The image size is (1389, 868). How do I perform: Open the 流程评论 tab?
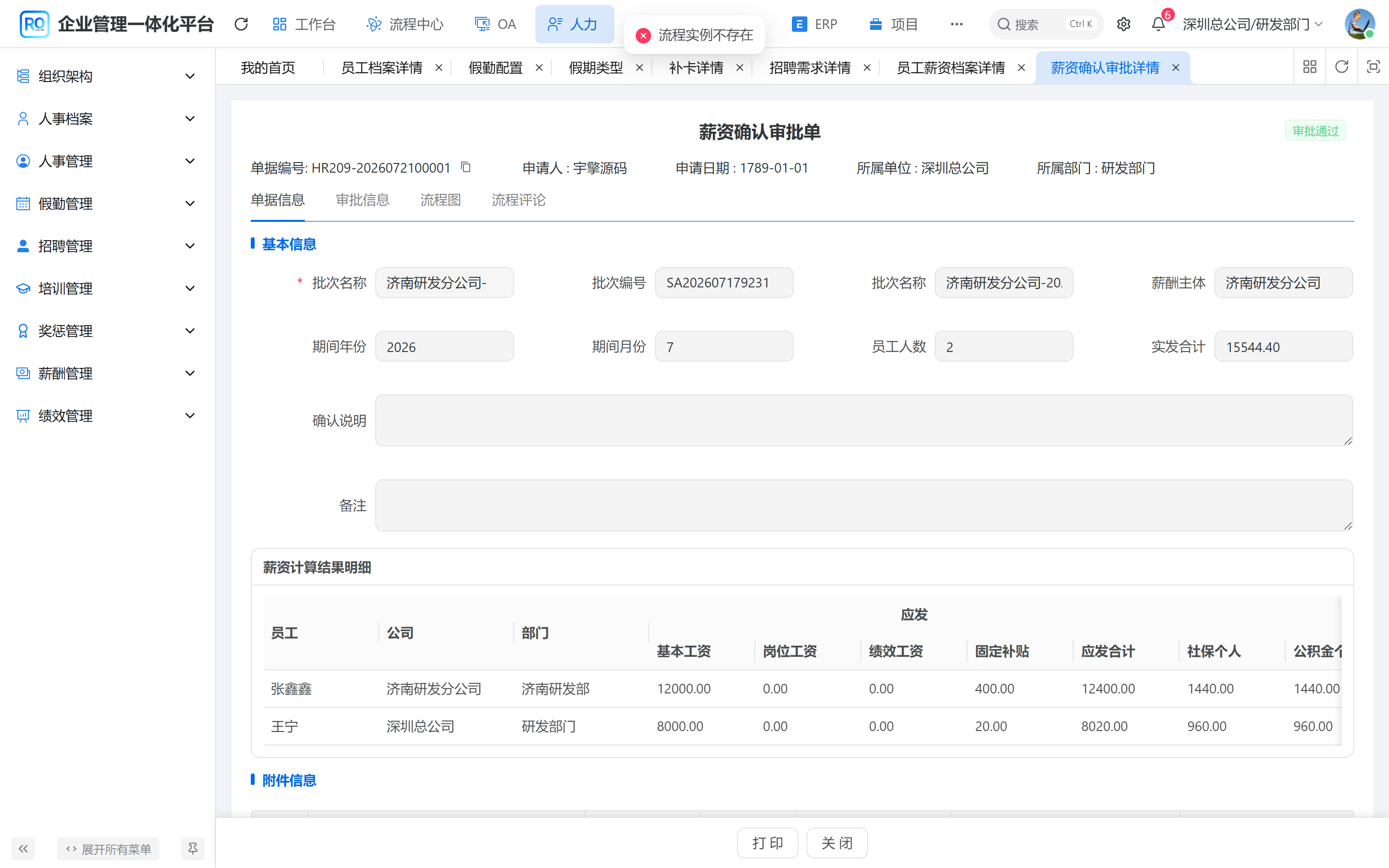click(518, 200)
